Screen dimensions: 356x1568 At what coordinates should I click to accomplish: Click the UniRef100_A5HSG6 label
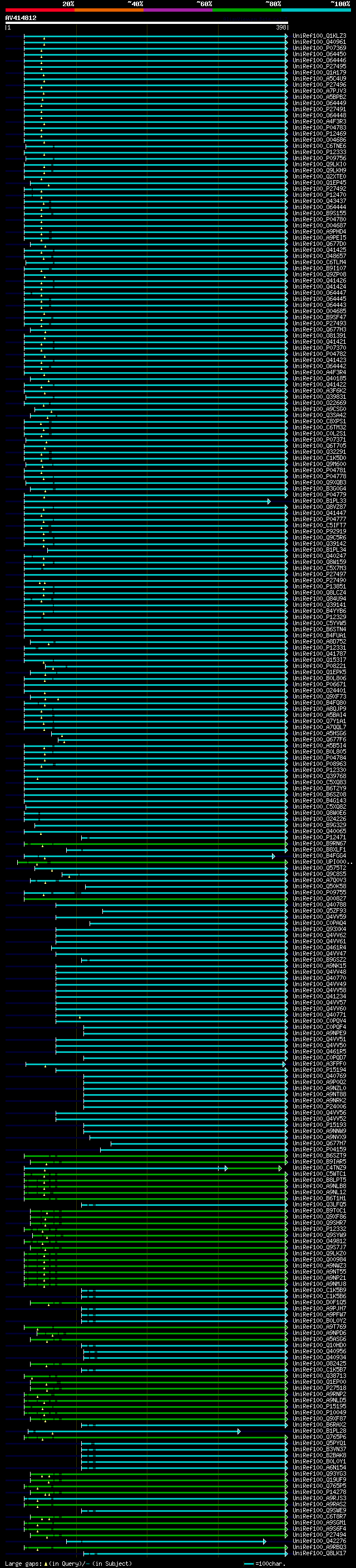[x=319, y=734]
